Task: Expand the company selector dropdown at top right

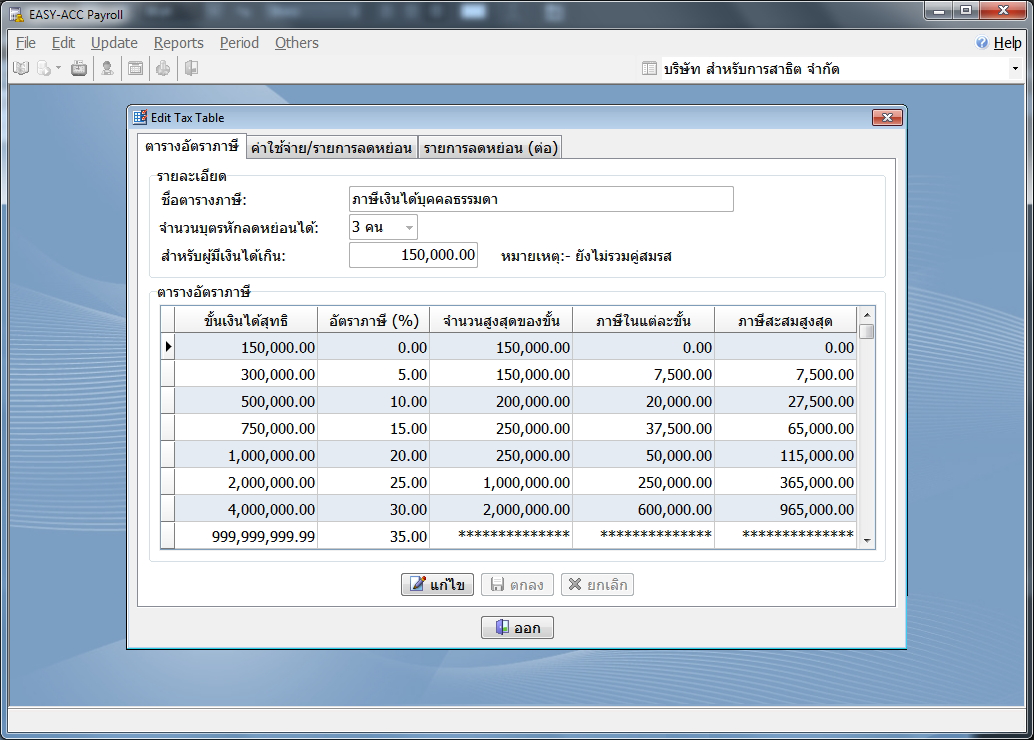Action: point(1015,69)
